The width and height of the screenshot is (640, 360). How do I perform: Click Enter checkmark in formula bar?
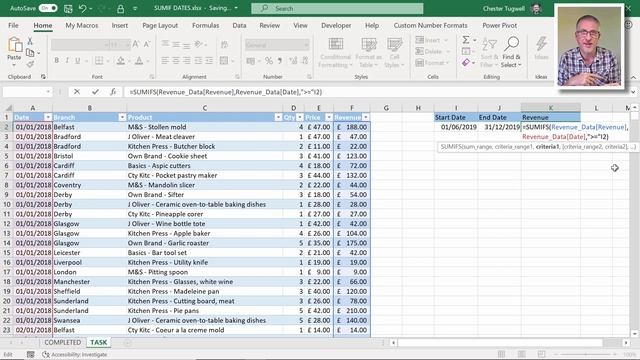point(95,92)
